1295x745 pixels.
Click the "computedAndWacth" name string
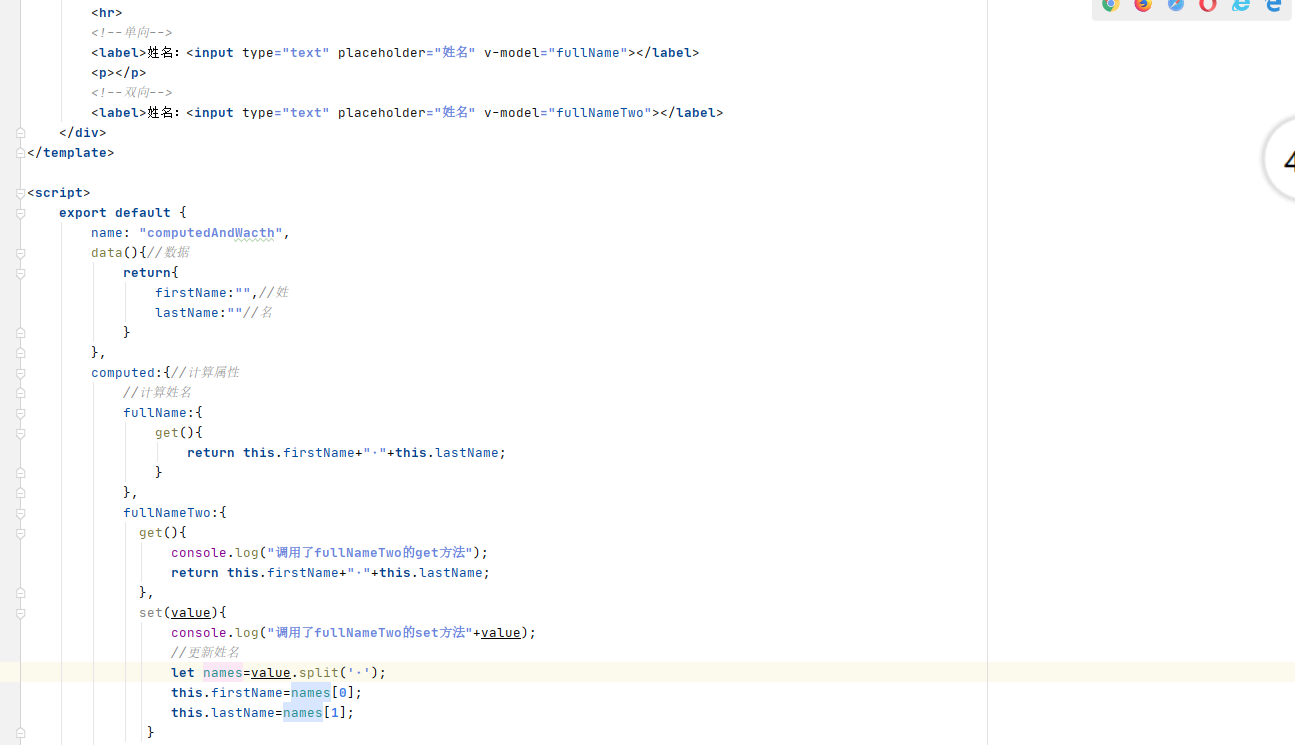coord(211,232)
